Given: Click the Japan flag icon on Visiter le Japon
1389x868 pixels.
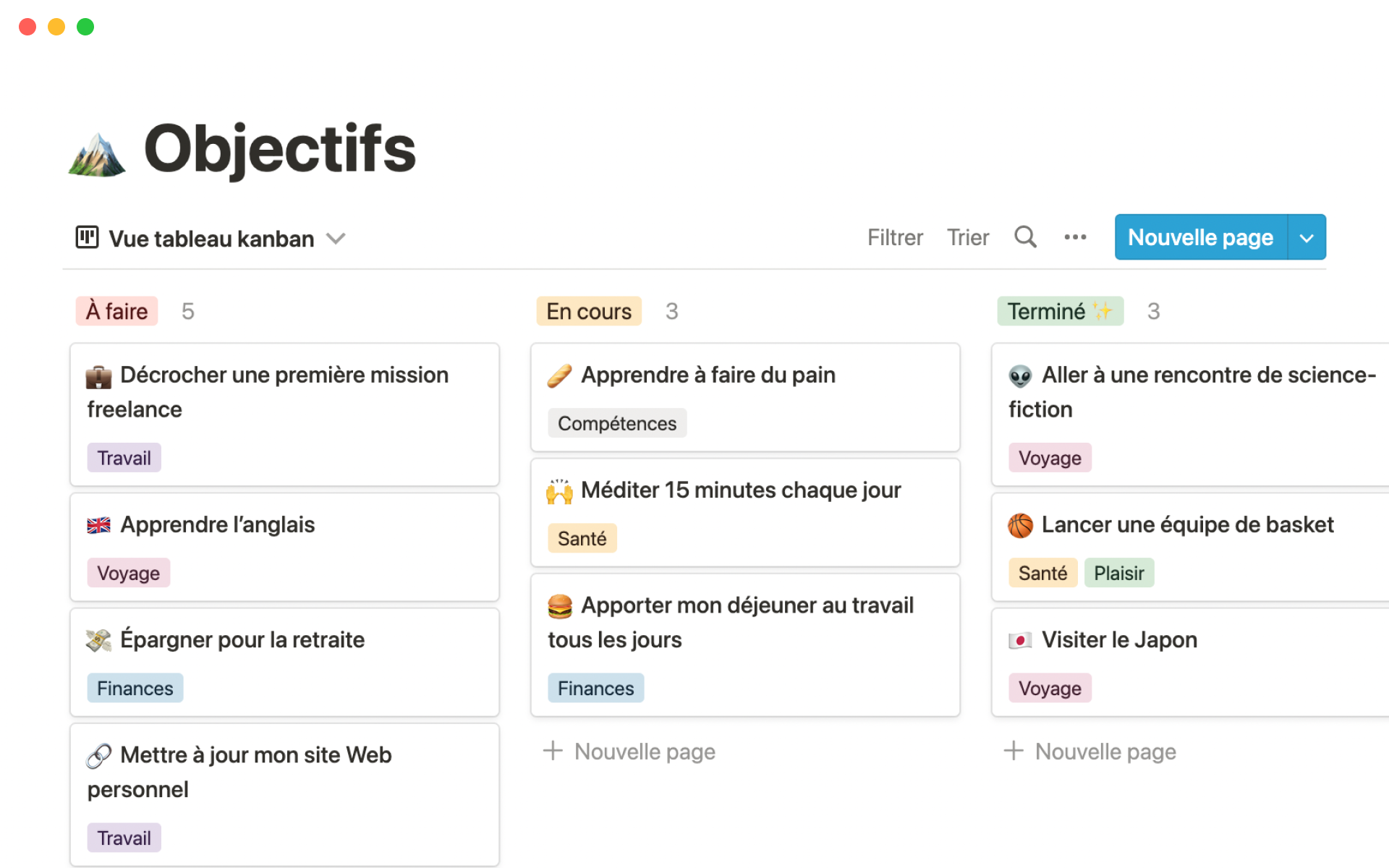Looking at the screenshot, I should 1020,640.
